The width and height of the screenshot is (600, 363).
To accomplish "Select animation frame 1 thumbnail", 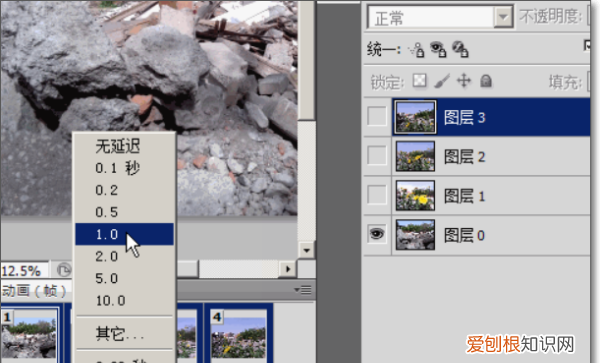I will pos(29,334).
